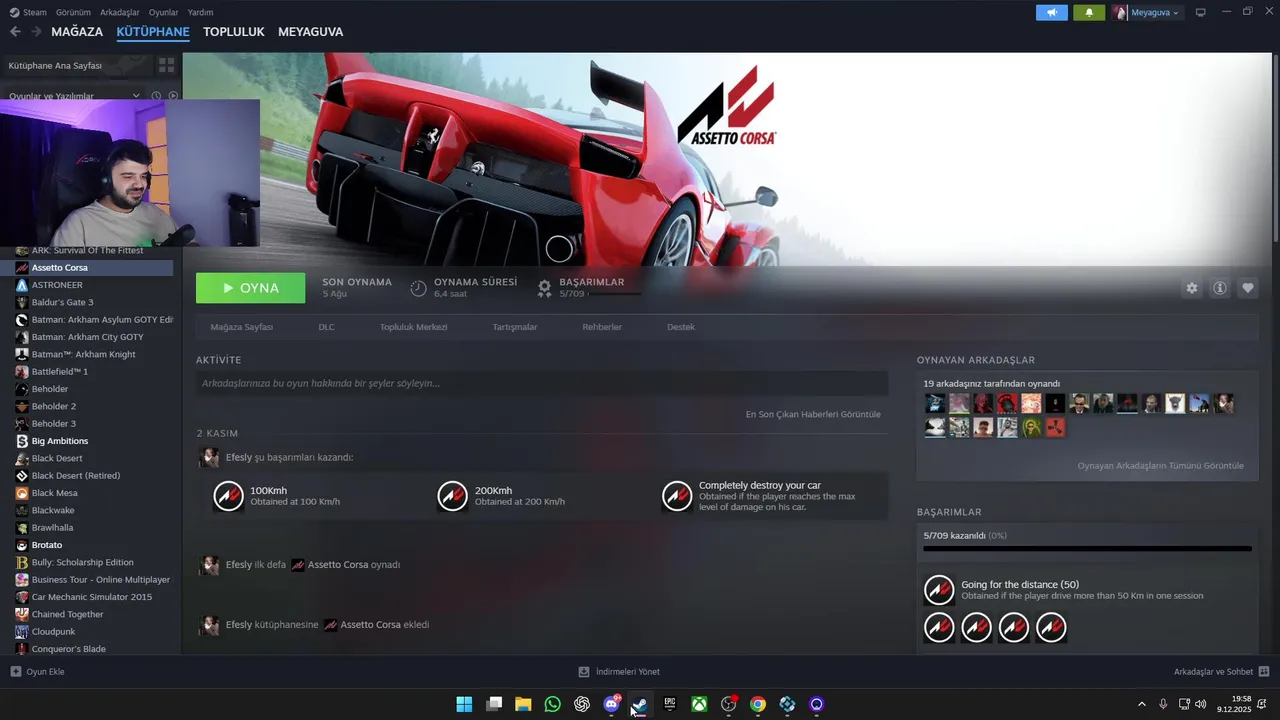The image size is (1280, 720).
Task: Click the Going for the distance icon
Action: 939,590
